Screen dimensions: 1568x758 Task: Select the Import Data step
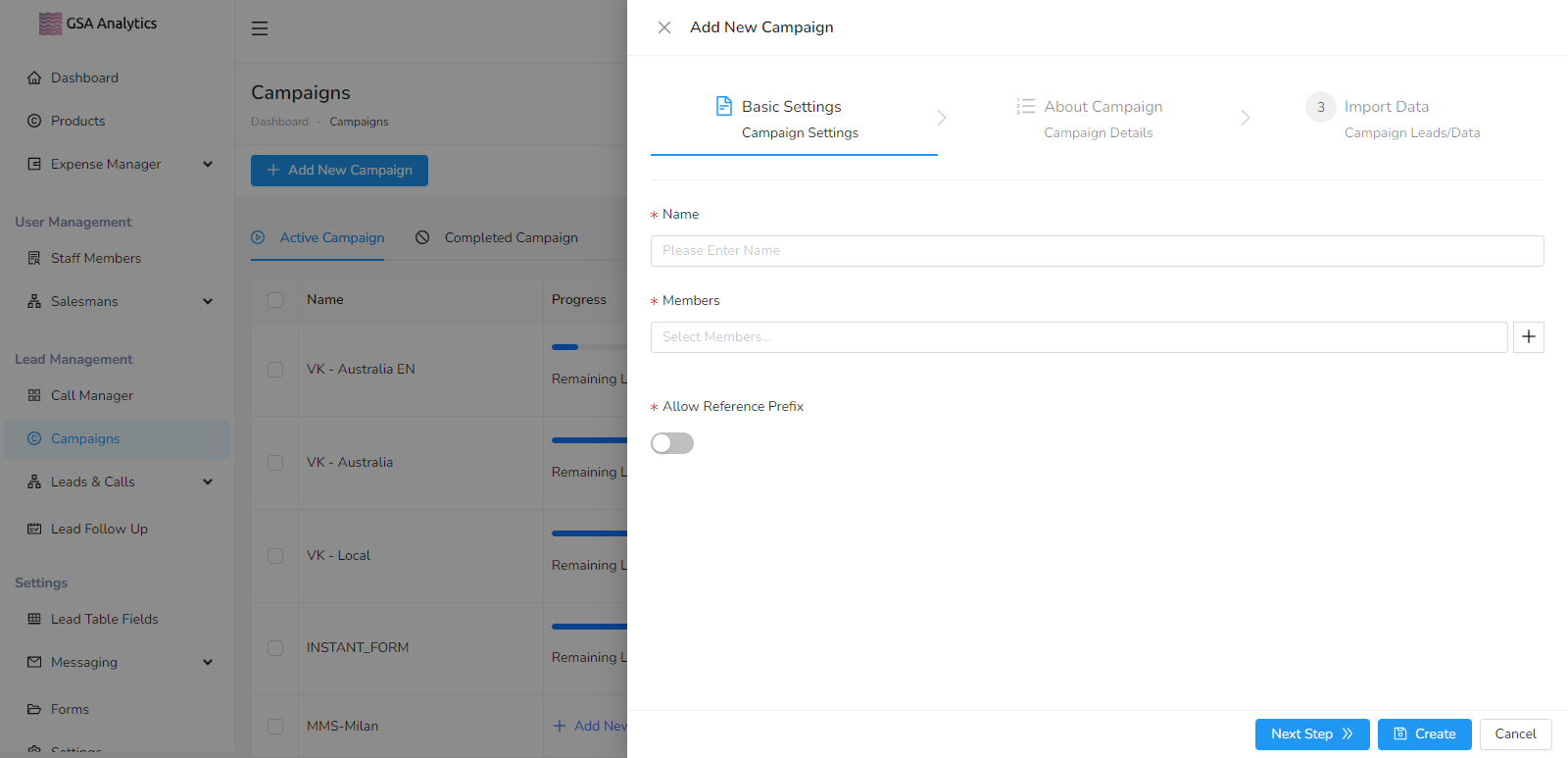1393,119
